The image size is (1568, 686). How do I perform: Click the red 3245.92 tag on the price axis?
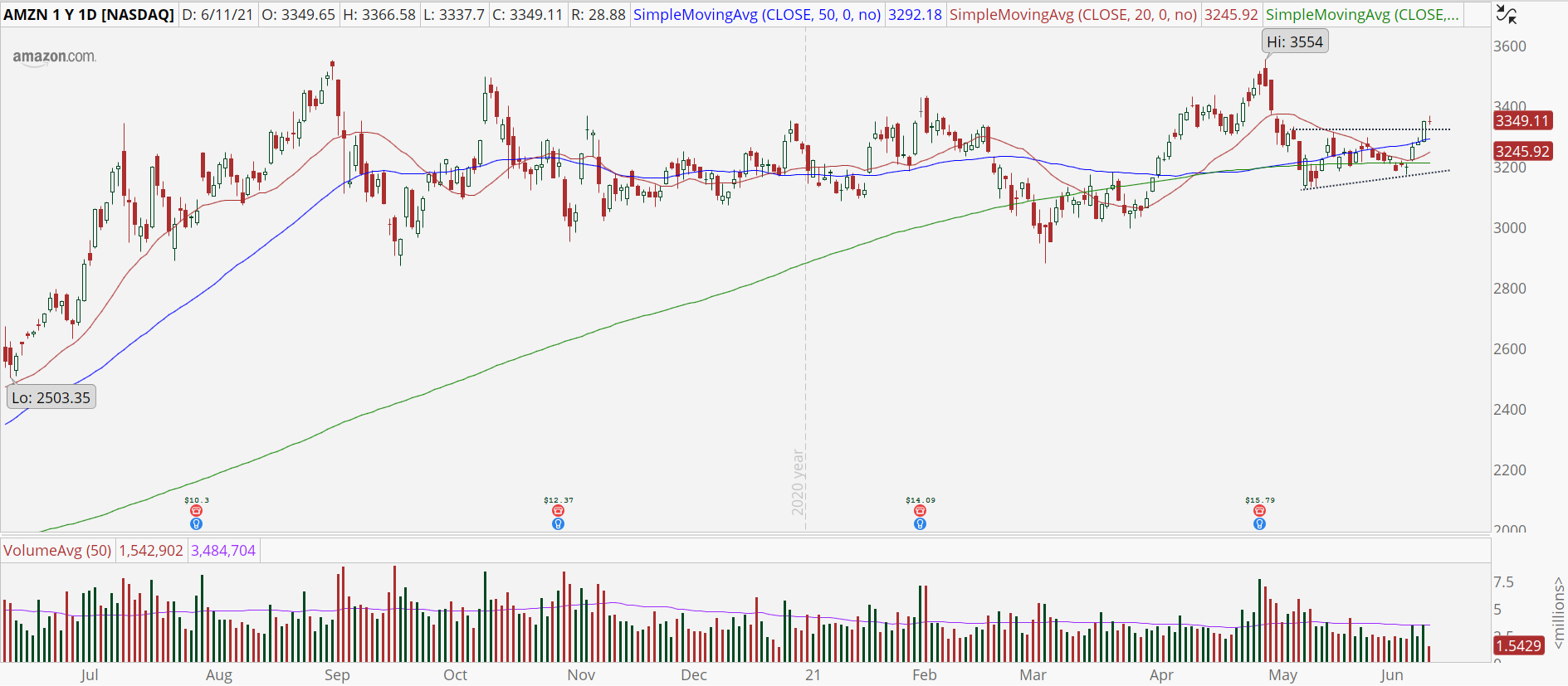click(1522, 152)
